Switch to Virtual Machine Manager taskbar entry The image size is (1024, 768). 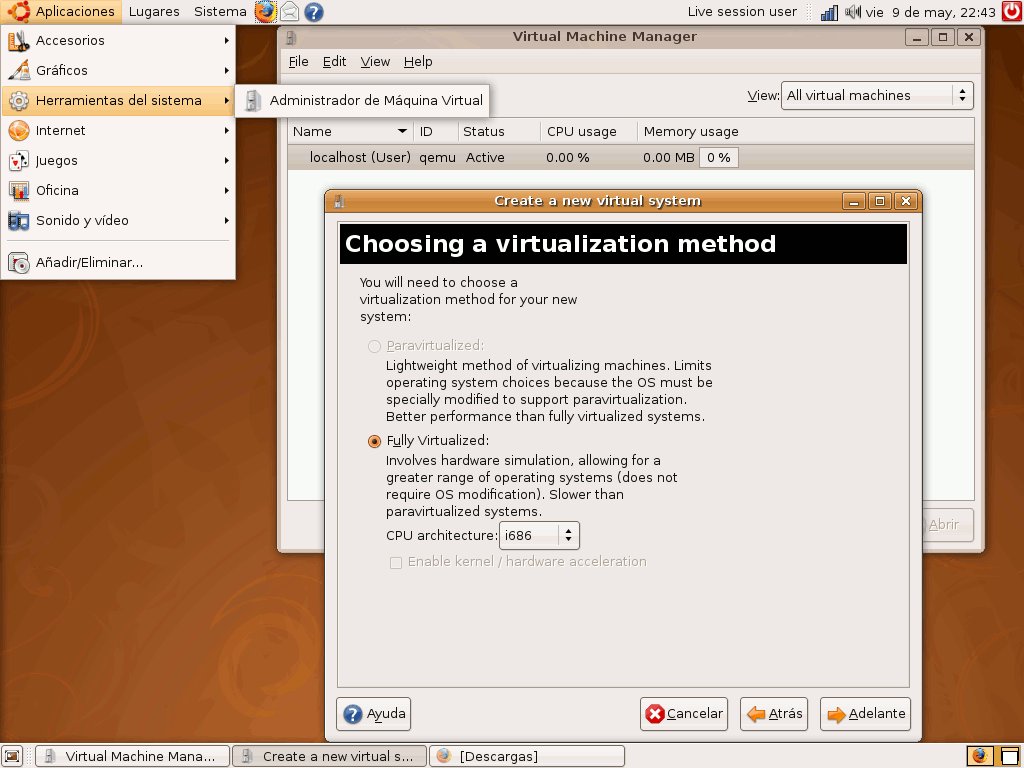tap(133, 756)
